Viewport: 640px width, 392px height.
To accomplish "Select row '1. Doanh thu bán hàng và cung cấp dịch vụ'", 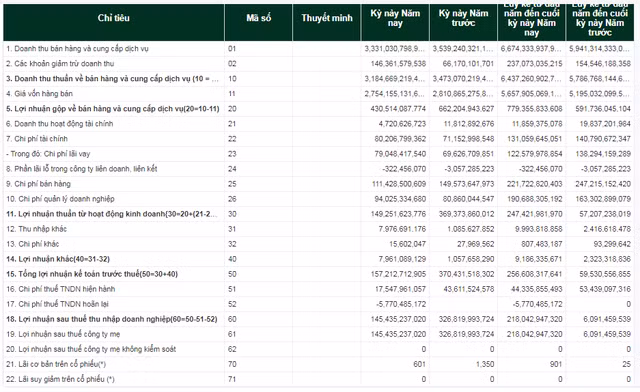I will click(319, 49).
